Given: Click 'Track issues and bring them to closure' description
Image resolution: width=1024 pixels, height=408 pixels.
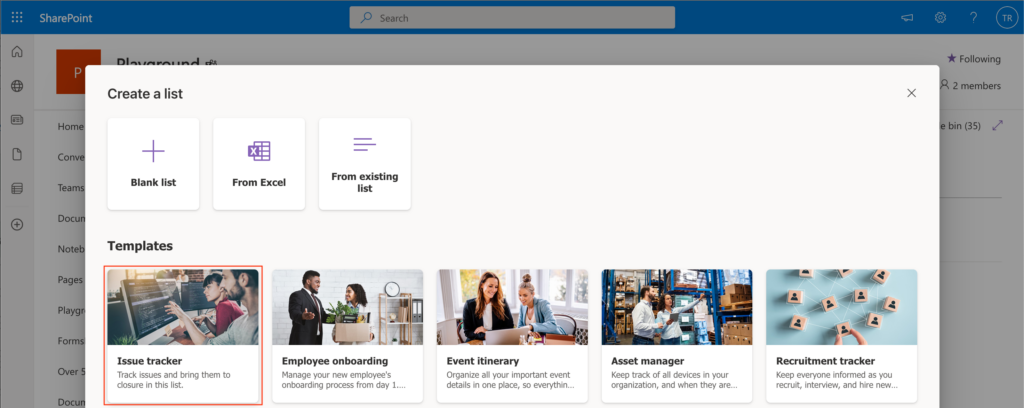Looking at the screenshot, I should 174,380.
